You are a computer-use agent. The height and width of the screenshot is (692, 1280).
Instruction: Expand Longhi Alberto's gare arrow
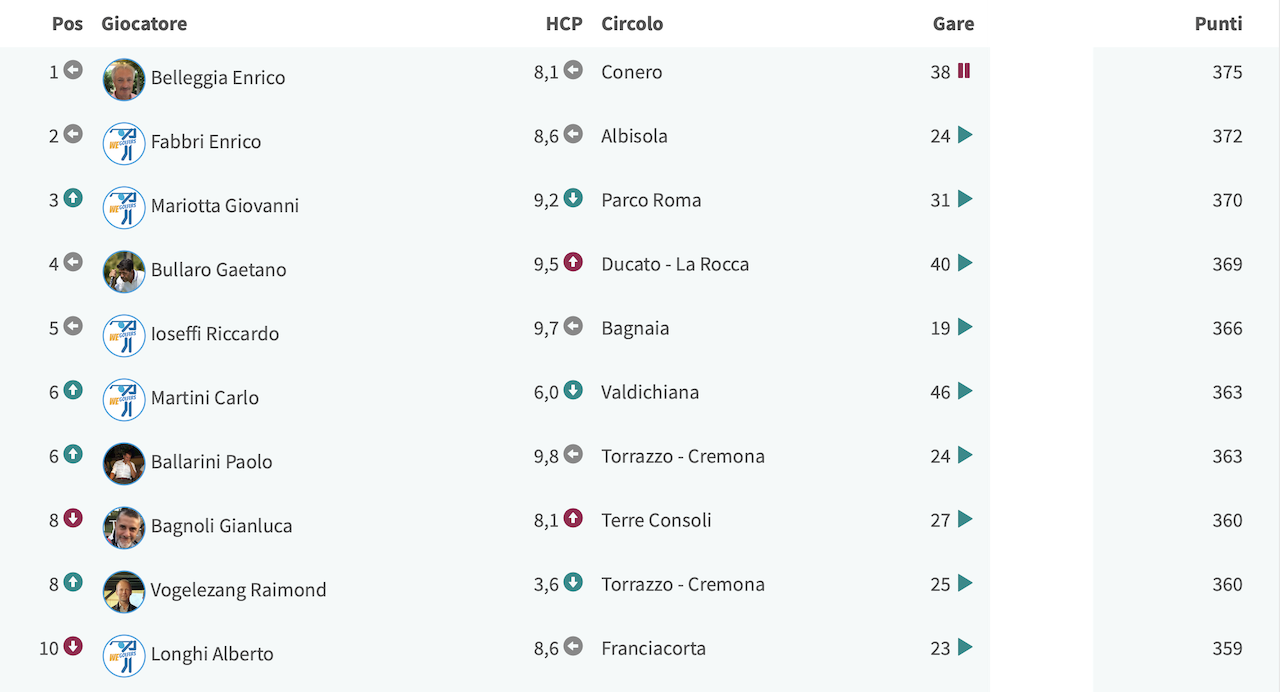click(x=965, y=647)
